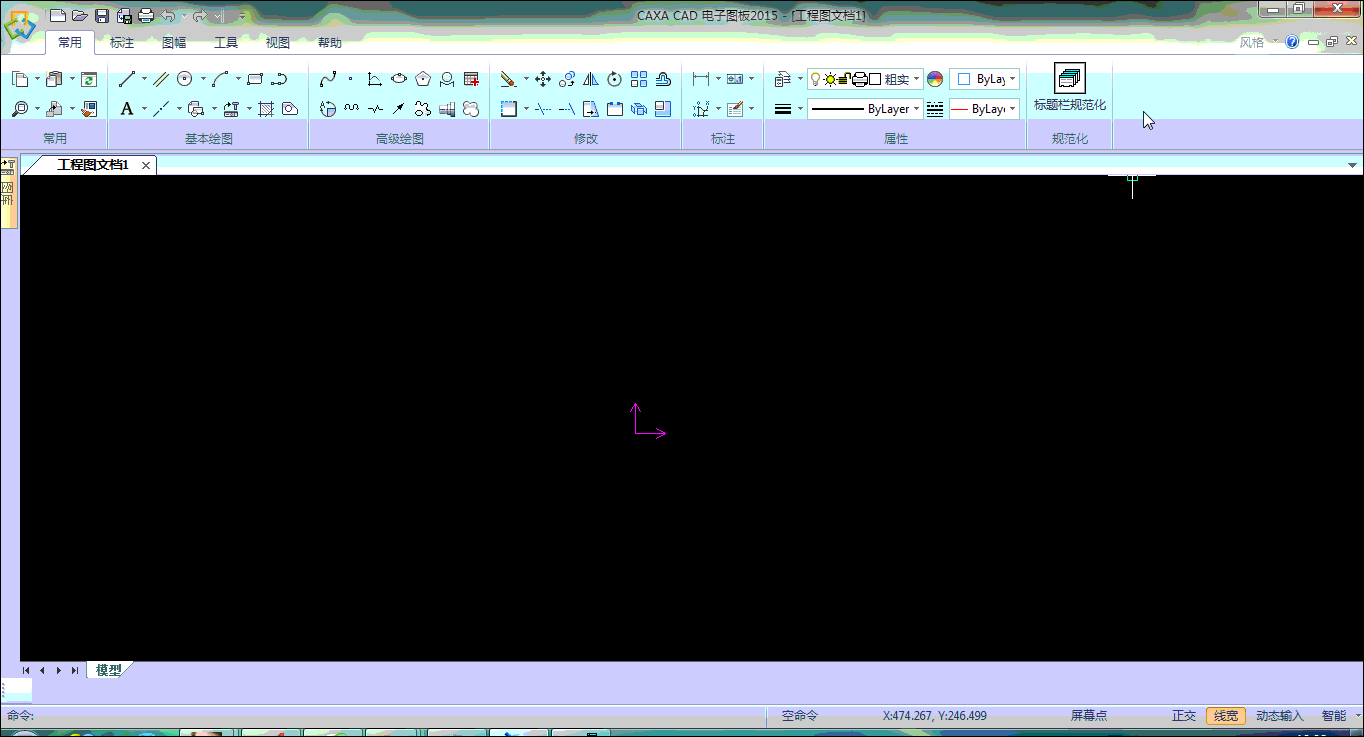
Task: Toggle 正交 ortho mode in status bar
Action: coord(1184,716)
